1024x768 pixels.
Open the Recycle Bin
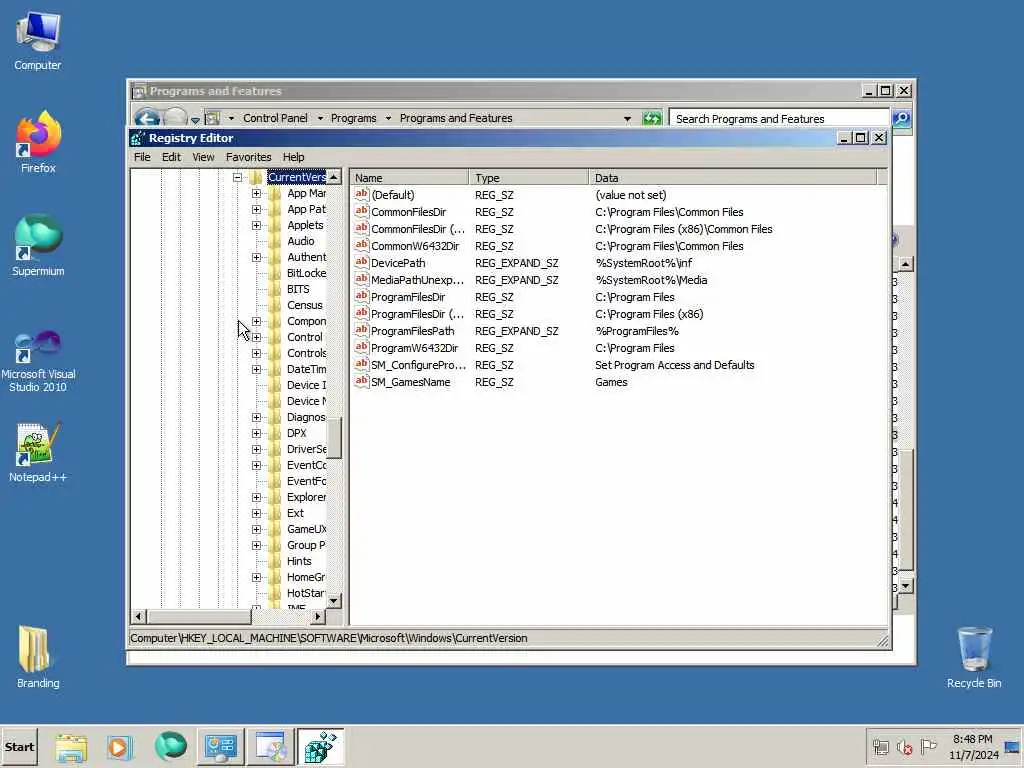pos(974,657)
